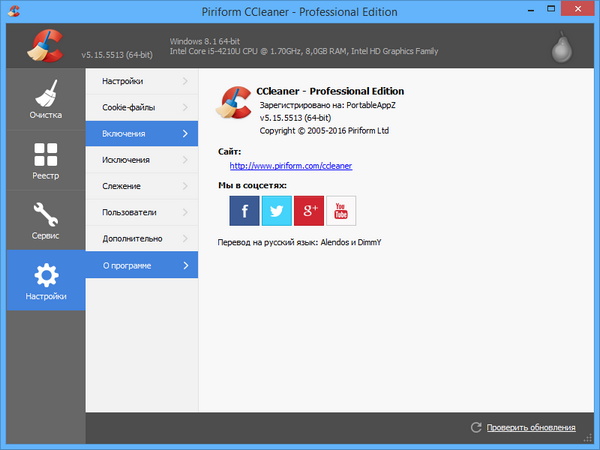Image resolution: width=600 pixels, height=450 pixels.
Task: Click chevron next to Включения
Action: click(x=185, y=134)
